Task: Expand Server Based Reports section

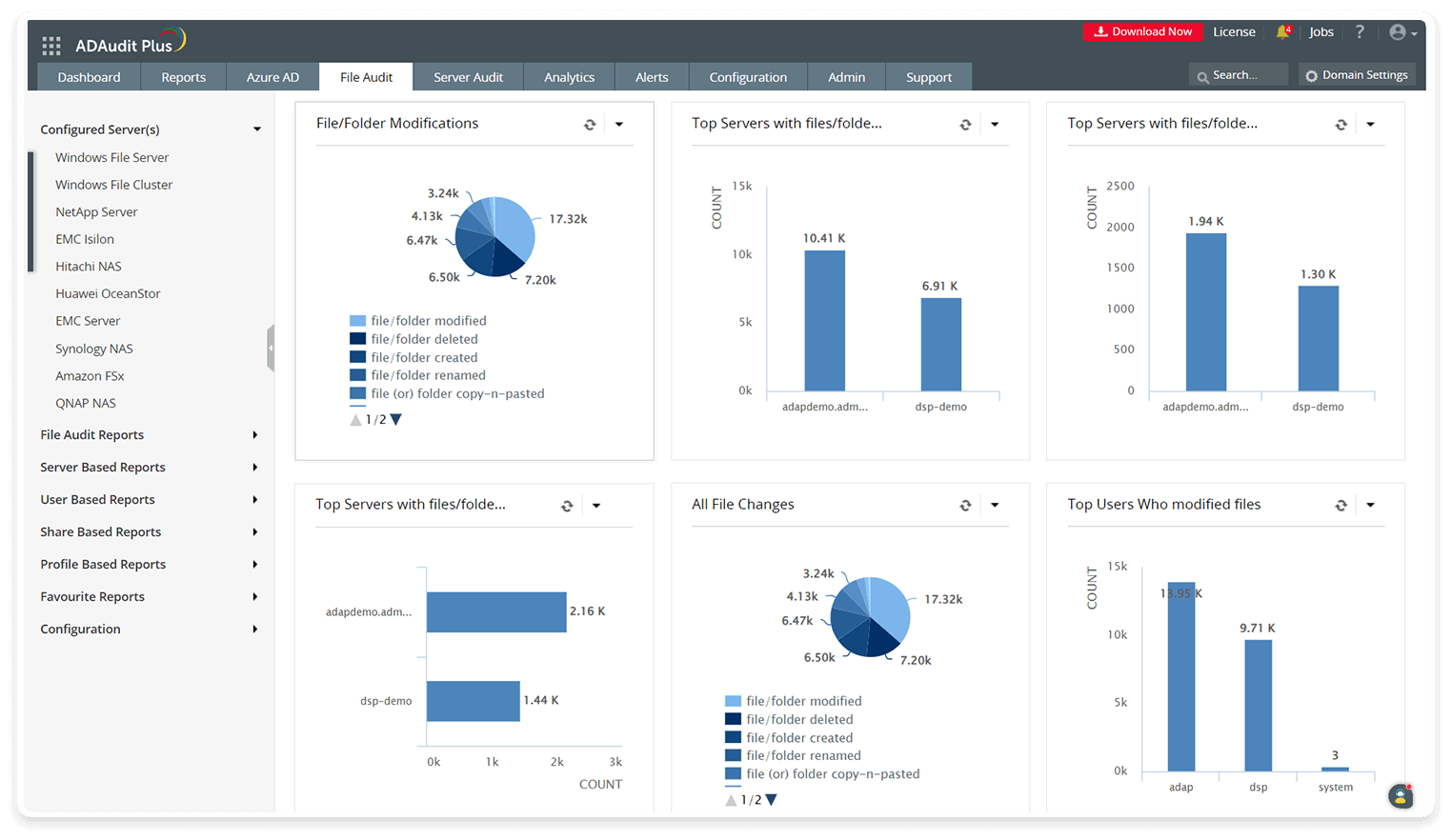Action: tap(255, 468)
